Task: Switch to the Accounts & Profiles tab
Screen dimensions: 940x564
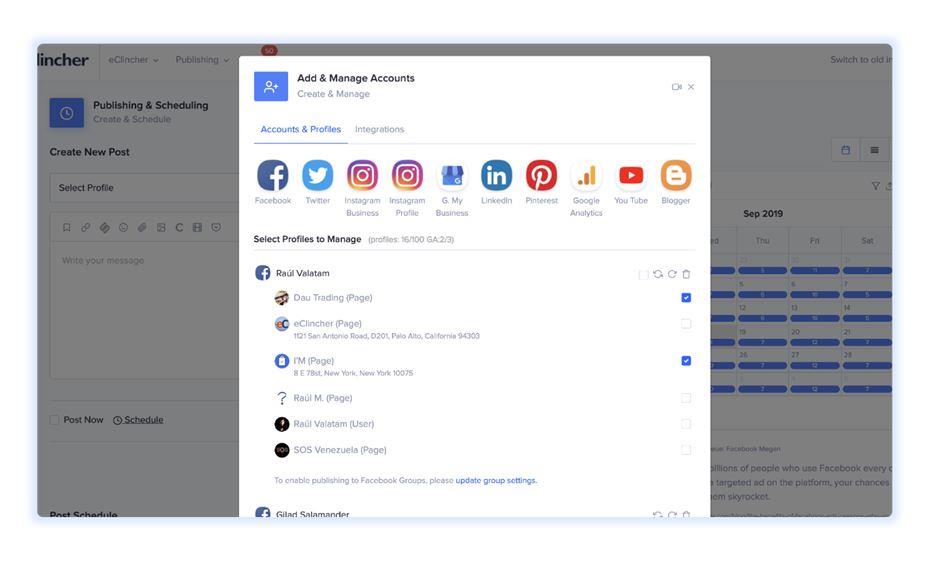Action: click(300, 129)
